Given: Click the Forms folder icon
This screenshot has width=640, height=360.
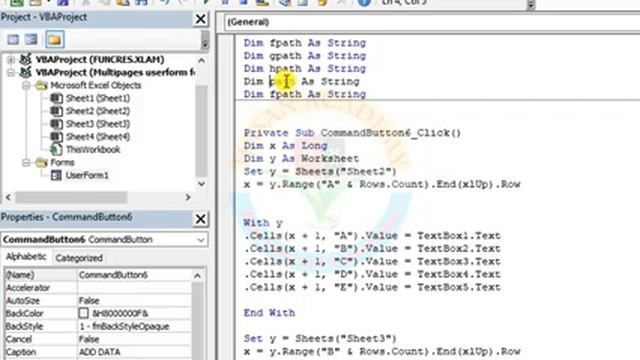Looking at the screenshot, I should point(41,162).
